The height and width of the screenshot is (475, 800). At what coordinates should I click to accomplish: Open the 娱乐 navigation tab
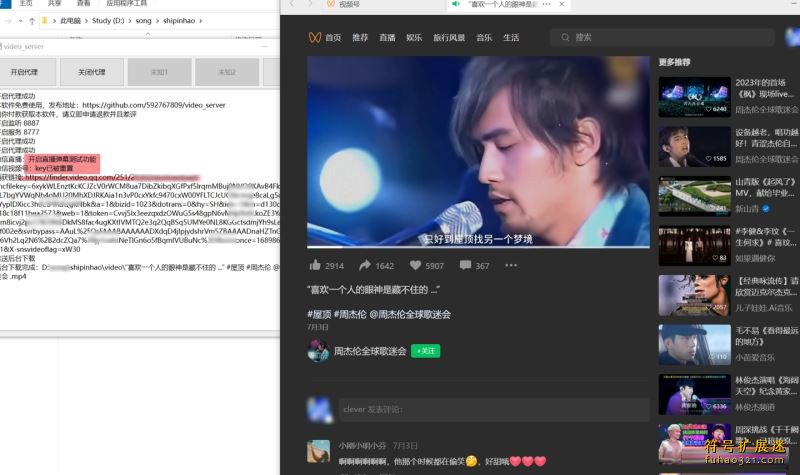(414, 37)
